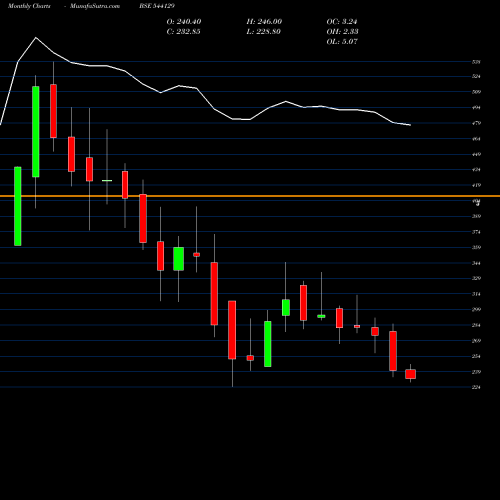Click the 344 price axis label
This screenshot has height=500, width=500.
point(476,263)
